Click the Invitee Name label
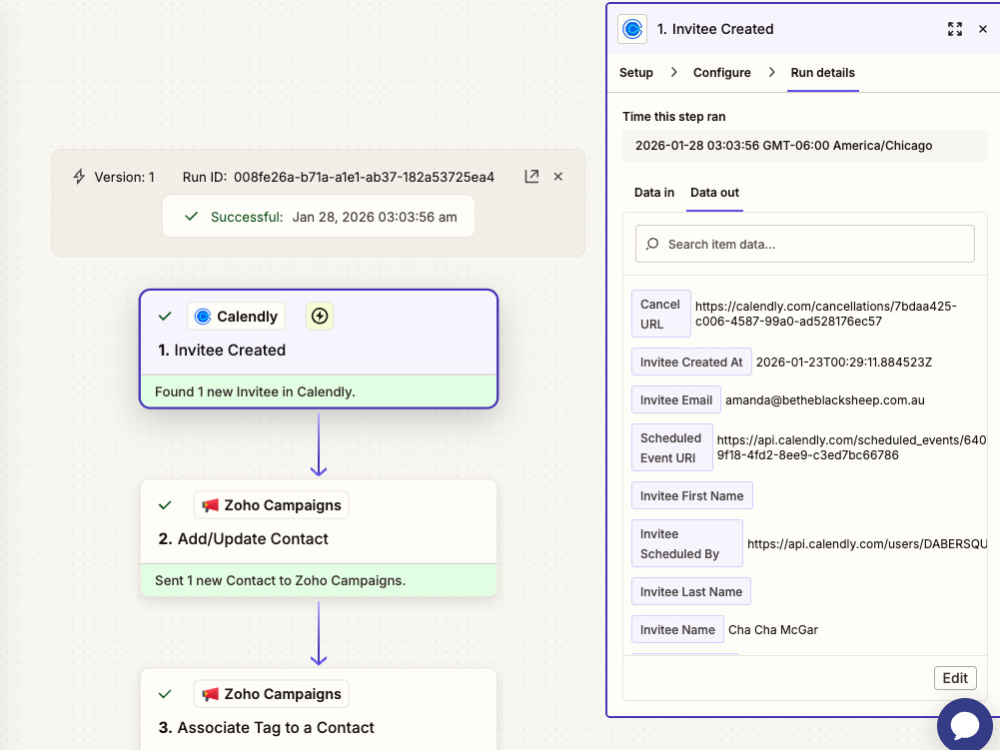1000x750 pixels. pyautogui.click(x=677, y=629)
